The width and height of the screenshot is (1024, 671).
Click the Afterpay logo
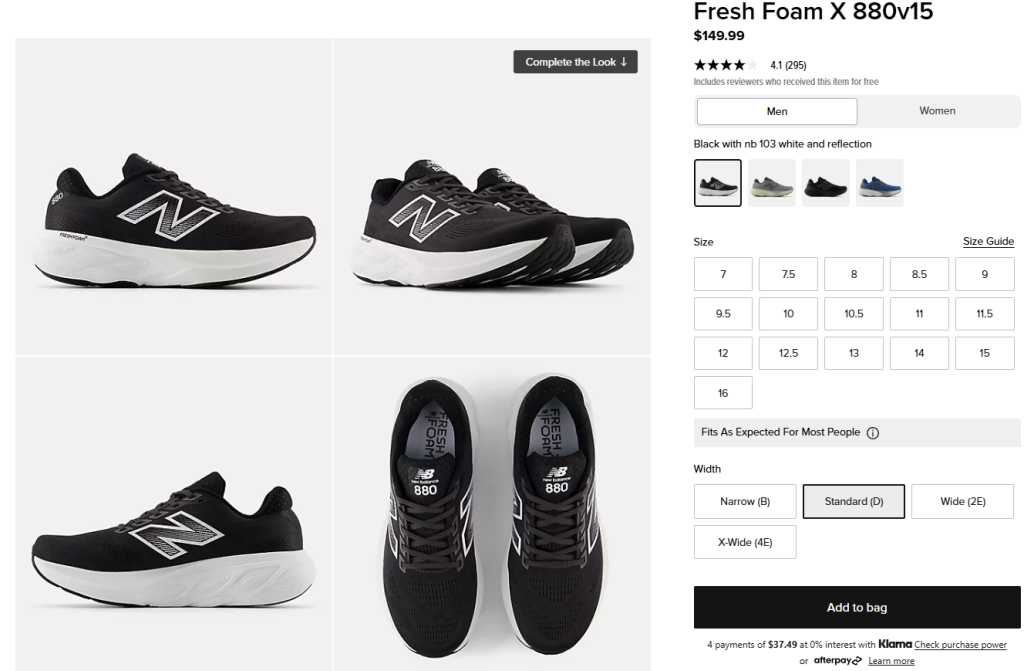click(837, 660)
